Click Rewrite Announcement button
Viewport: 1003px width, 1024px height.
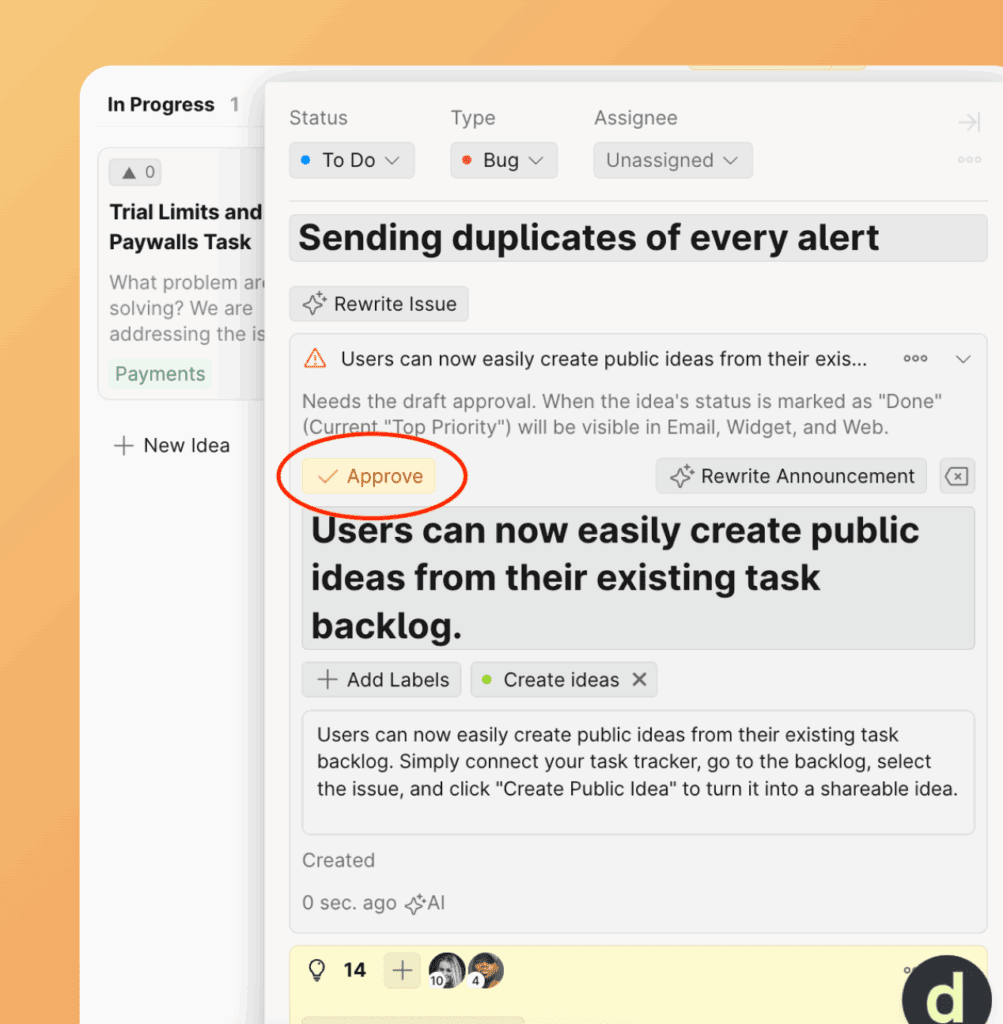(791, 477)
